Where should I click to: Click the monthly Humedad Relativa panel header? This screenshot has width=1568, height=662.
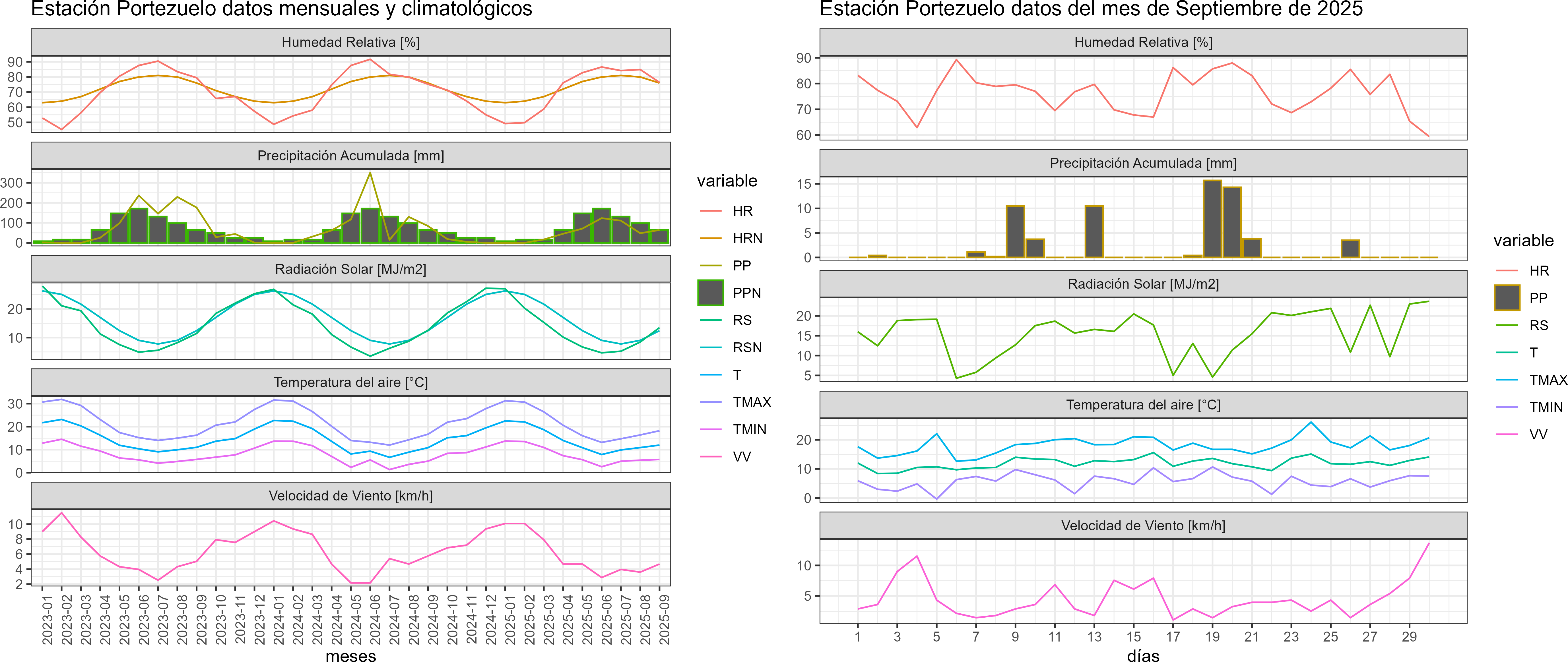pos(350,42)
